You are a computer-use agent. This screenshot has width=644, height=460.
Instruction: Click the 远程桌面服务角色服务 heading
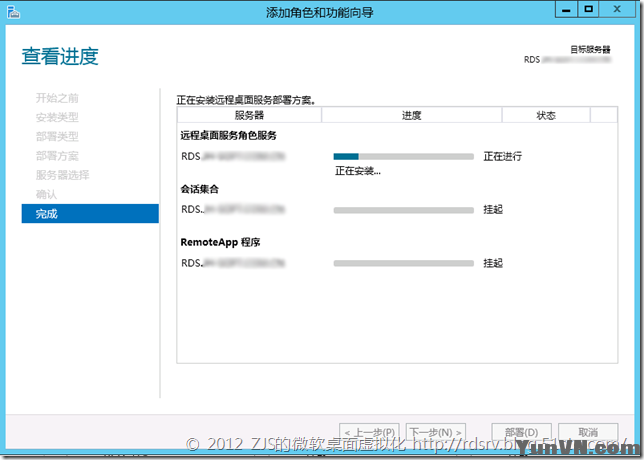[x=228, y=136]
